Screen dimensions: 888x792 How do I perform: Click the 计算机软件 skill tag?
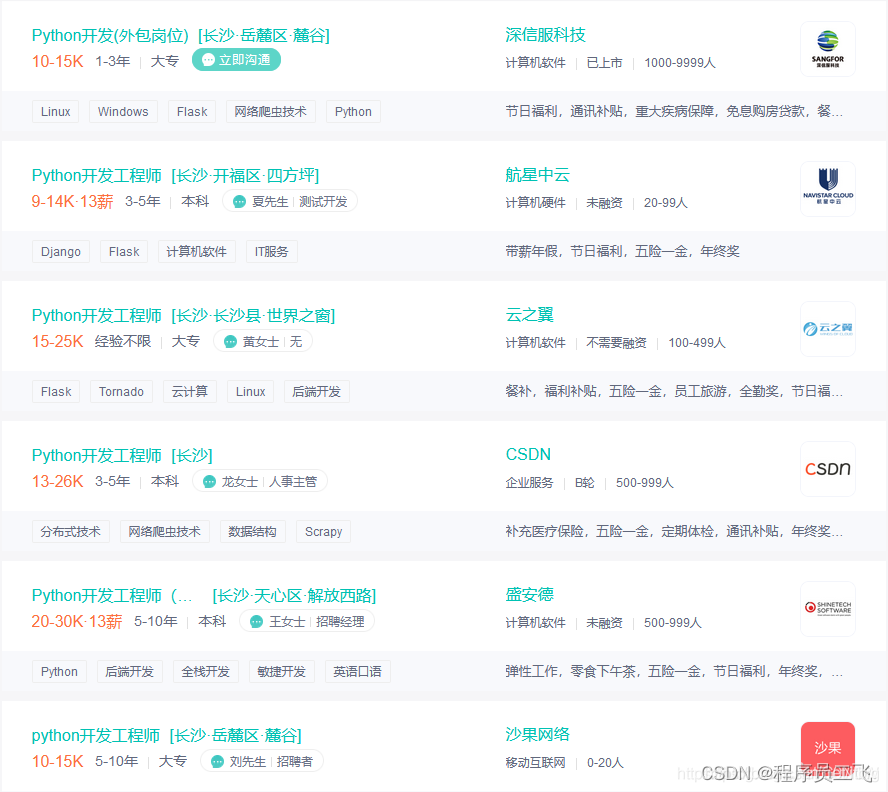click(197, 252)
